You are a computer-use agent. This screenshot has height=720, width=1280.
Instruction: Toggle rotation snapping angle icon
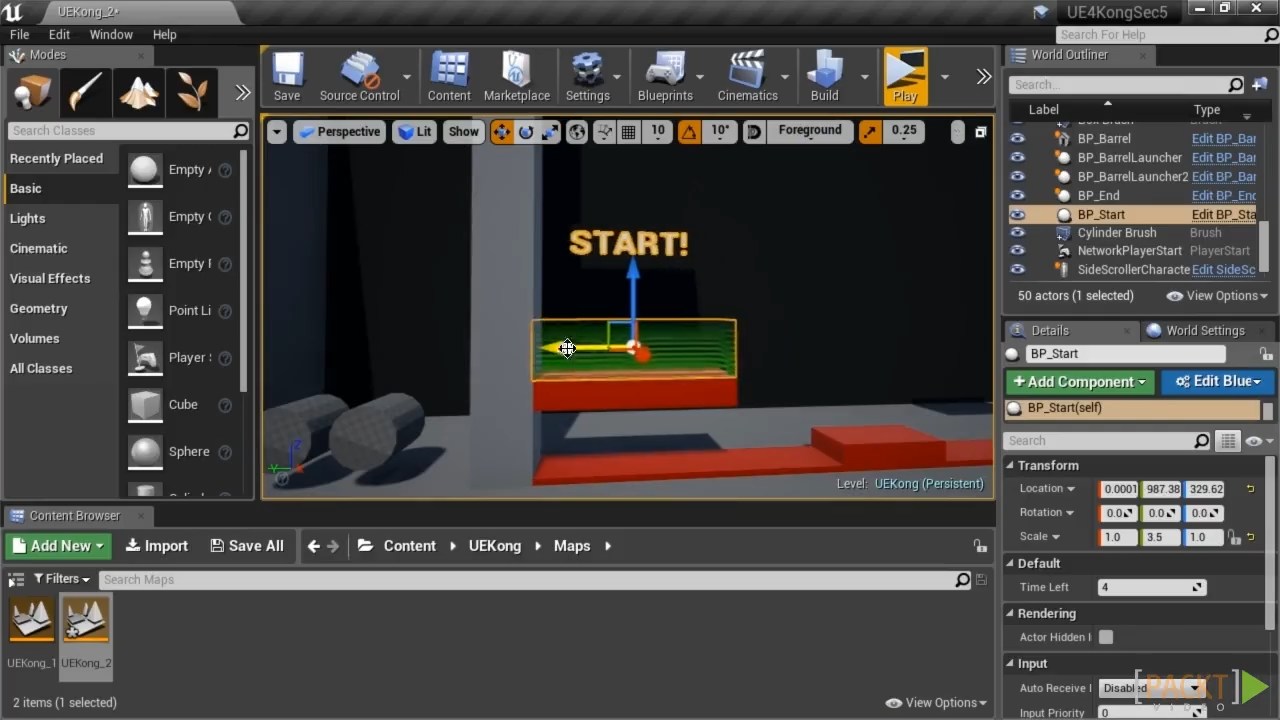(x=689, y=131)
